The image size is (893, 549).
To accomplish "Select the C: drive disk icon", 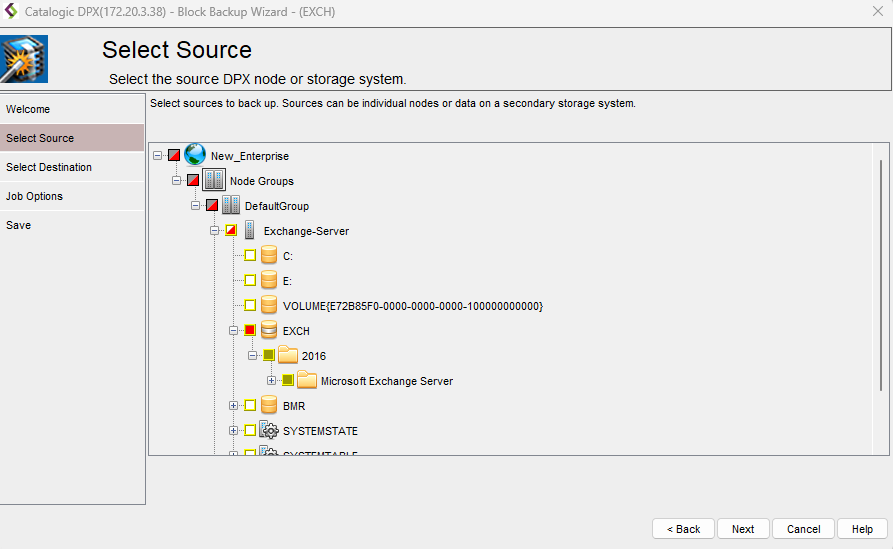I will pyautogui.click(x=269, y=256).
